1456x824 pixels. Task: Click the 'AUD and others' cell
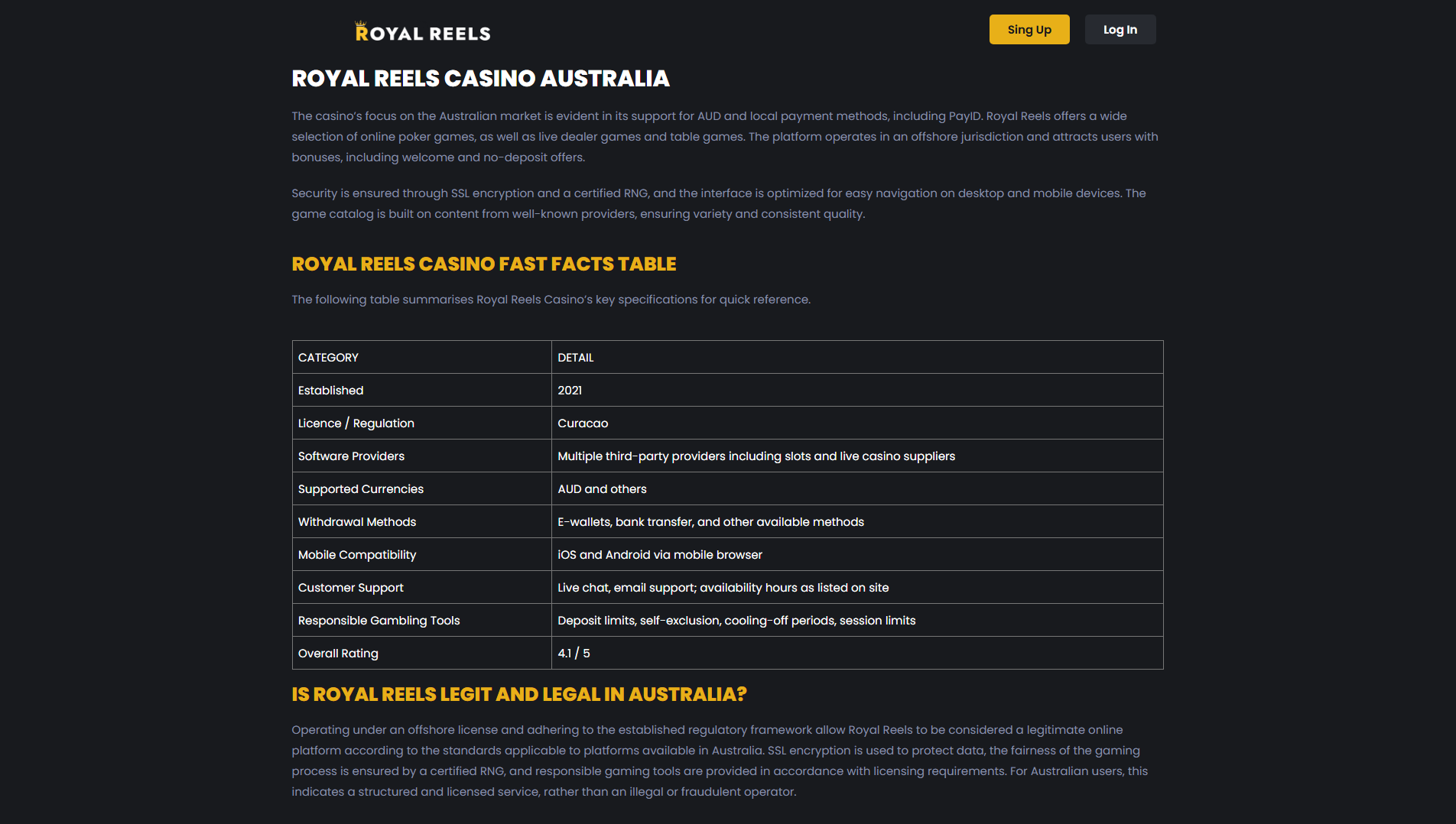[857, 488]
